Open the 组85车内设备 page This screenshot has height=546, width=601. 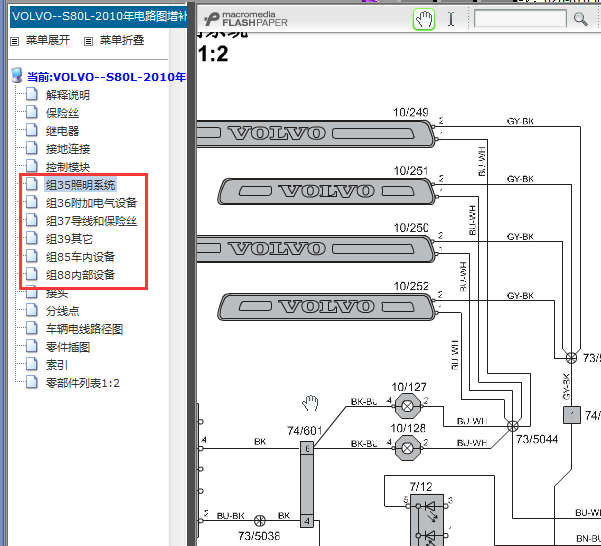click(x=80, y=257)
